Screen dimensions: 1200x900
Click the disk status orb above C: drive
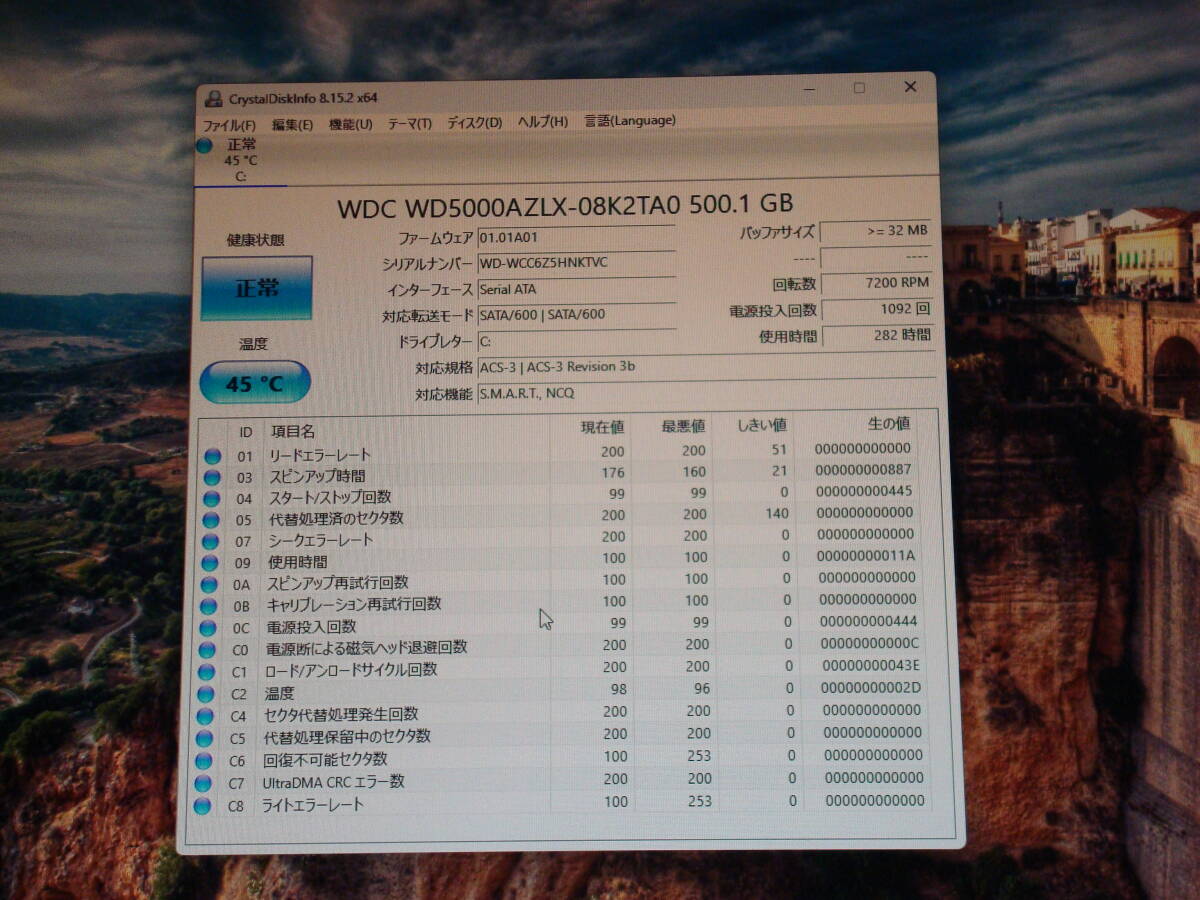[x=205, y=146]
